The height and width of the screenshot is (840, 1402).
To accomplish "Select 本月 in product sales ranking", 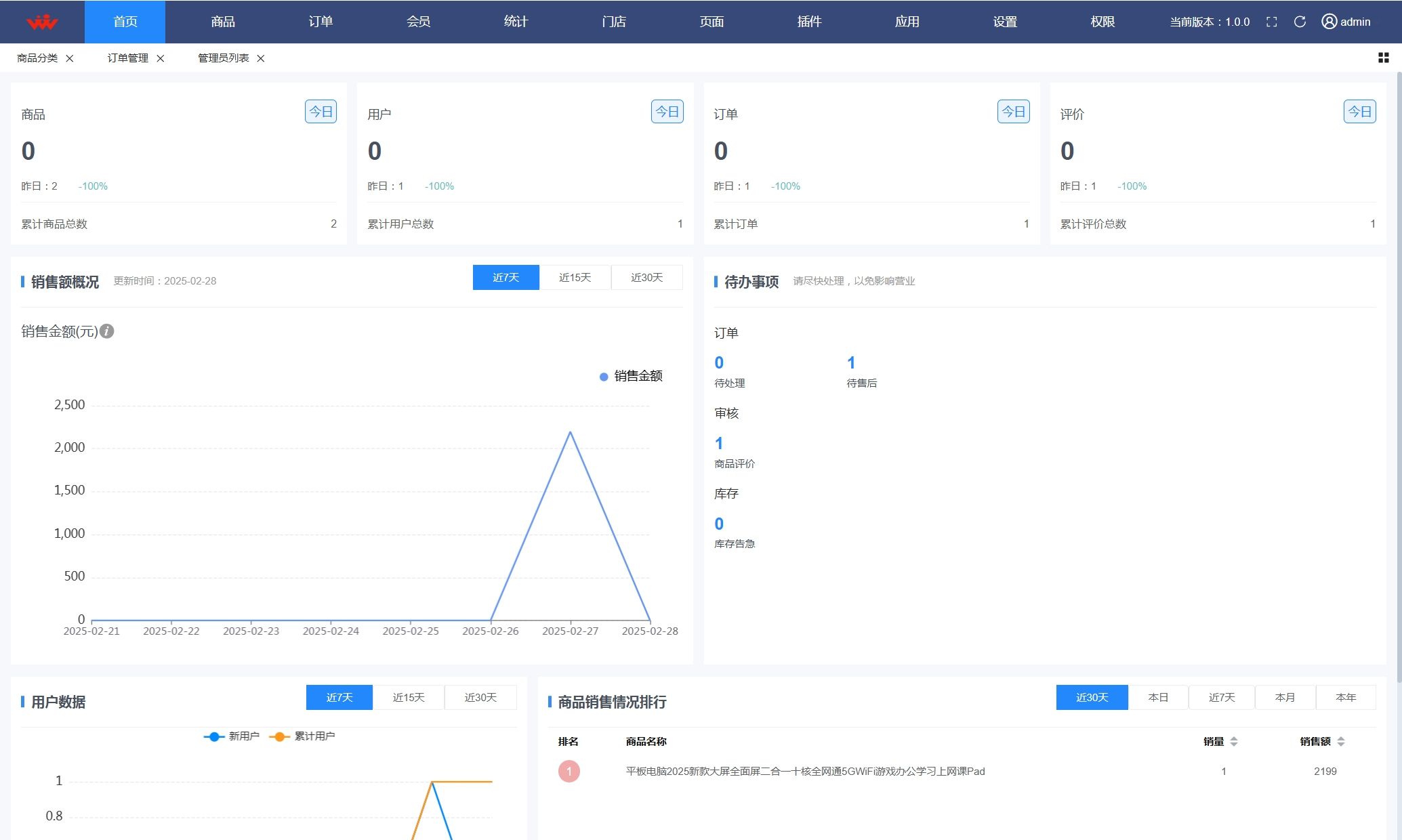I will 1285,698.
